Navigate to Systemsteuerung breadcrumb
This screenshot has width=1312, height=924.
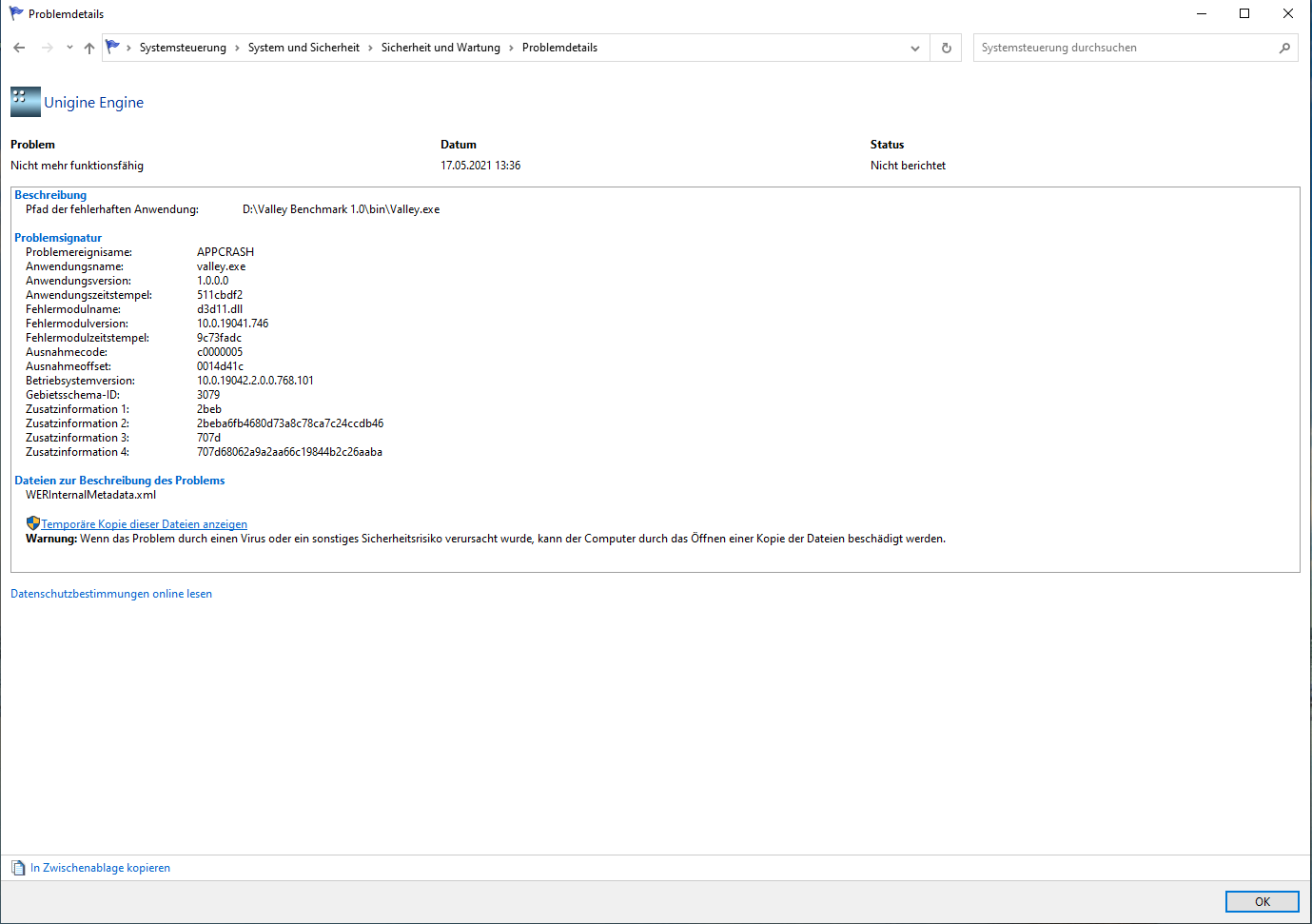pos(183,48)
